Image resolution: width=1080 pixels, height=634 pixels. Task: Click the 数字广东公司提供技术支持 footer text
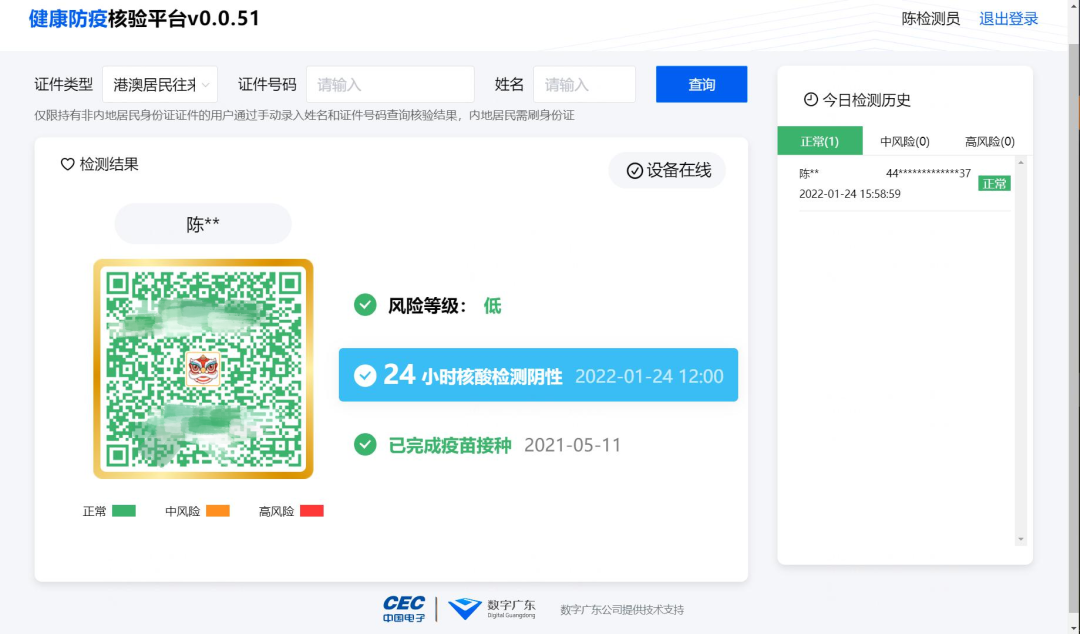point(622,610)
